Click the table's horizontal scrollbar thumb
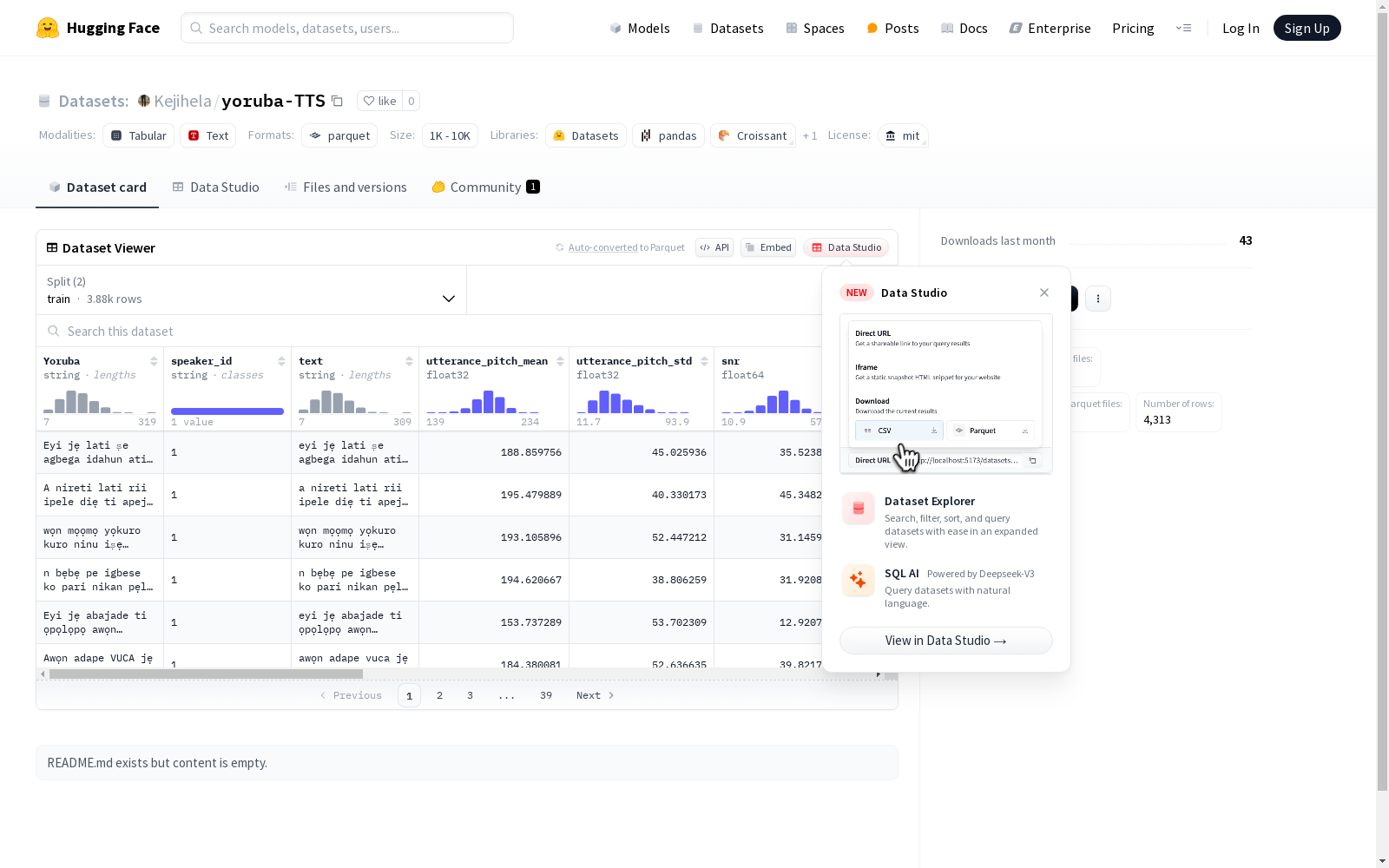This screenshot has height=868, width=1389. click(206, 674)
